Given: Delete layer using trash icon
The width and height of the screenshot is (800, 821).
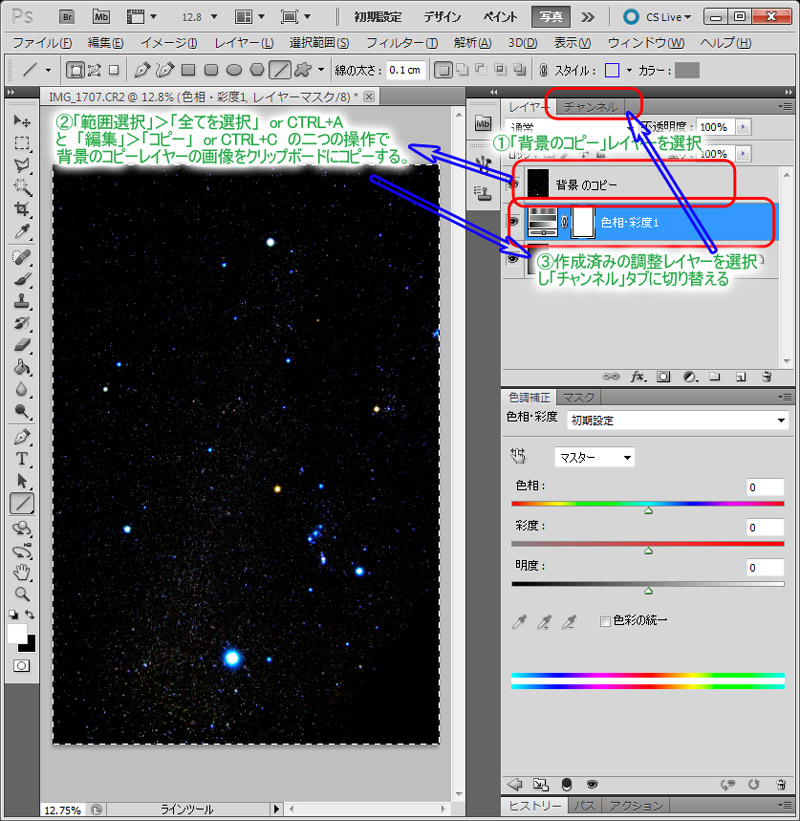Looking at the screenshot, I should click(766, 376).
